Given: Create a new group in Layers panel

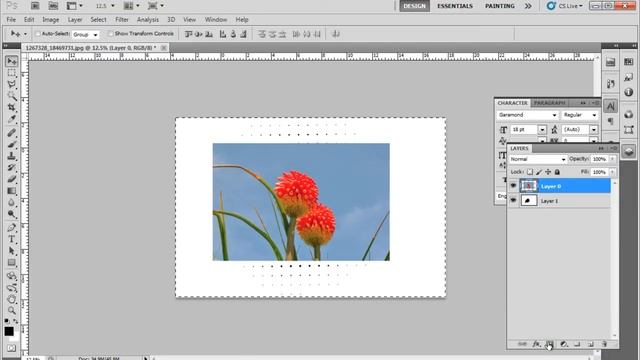Looking at the screenshot, I should coord(577,344).
